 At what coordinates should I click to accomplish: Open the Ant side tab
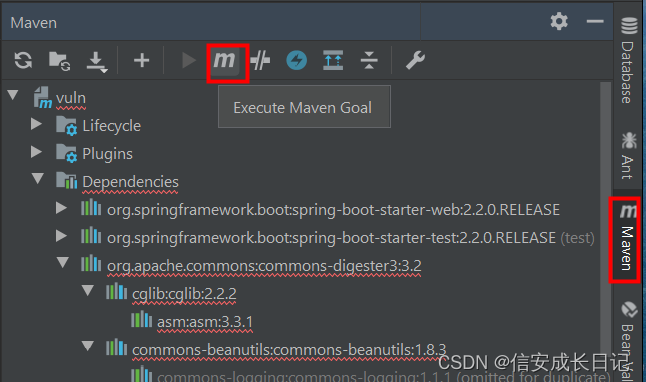tap(628, 155)
